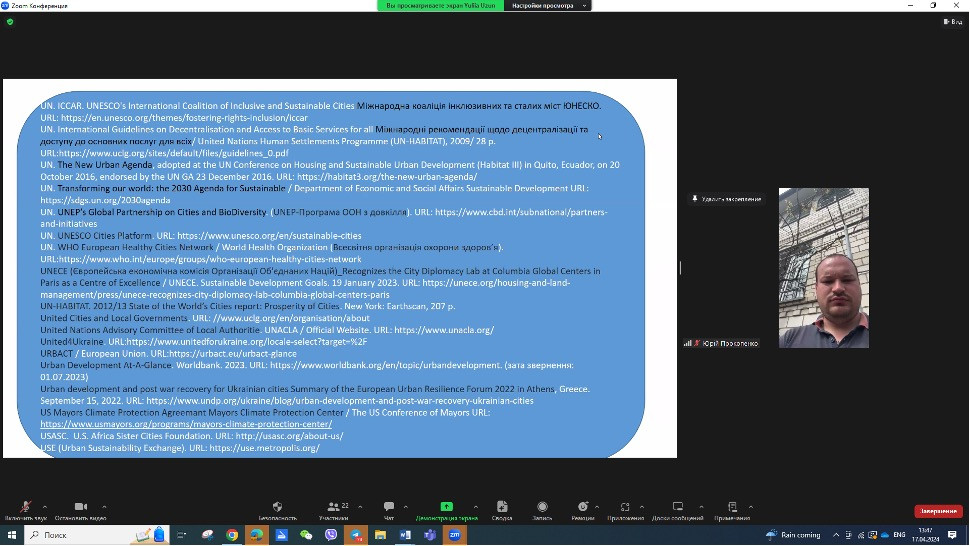This screenshot has height=546, width=970.
Task: Show hidden system tray icons
Action: tap(836, 535)
